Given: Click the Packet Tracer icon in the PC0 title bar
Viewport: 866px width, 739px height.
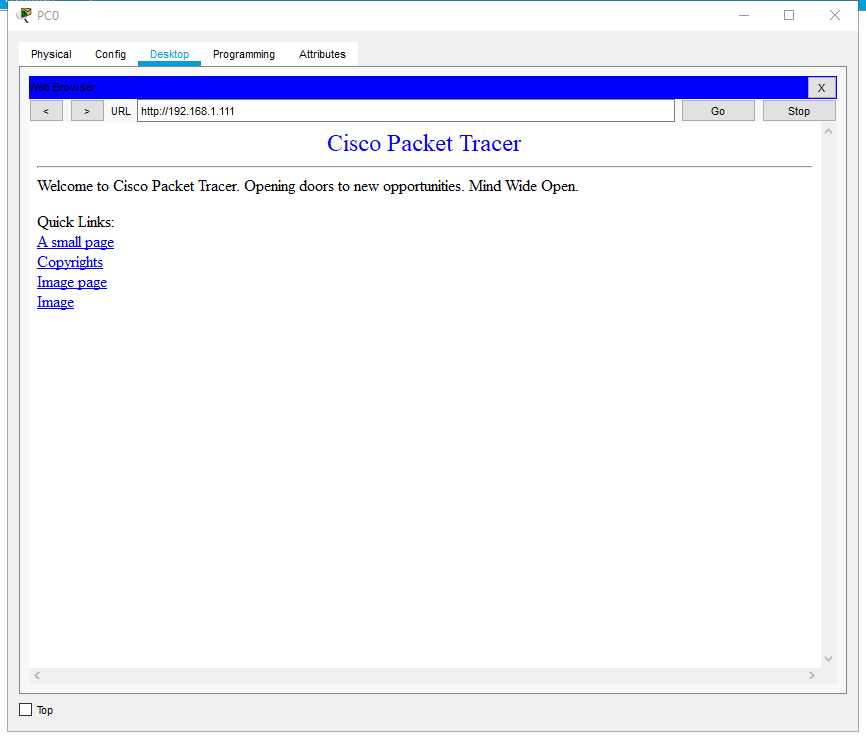Looking at the screenshot, I should (x=24, y=15).
